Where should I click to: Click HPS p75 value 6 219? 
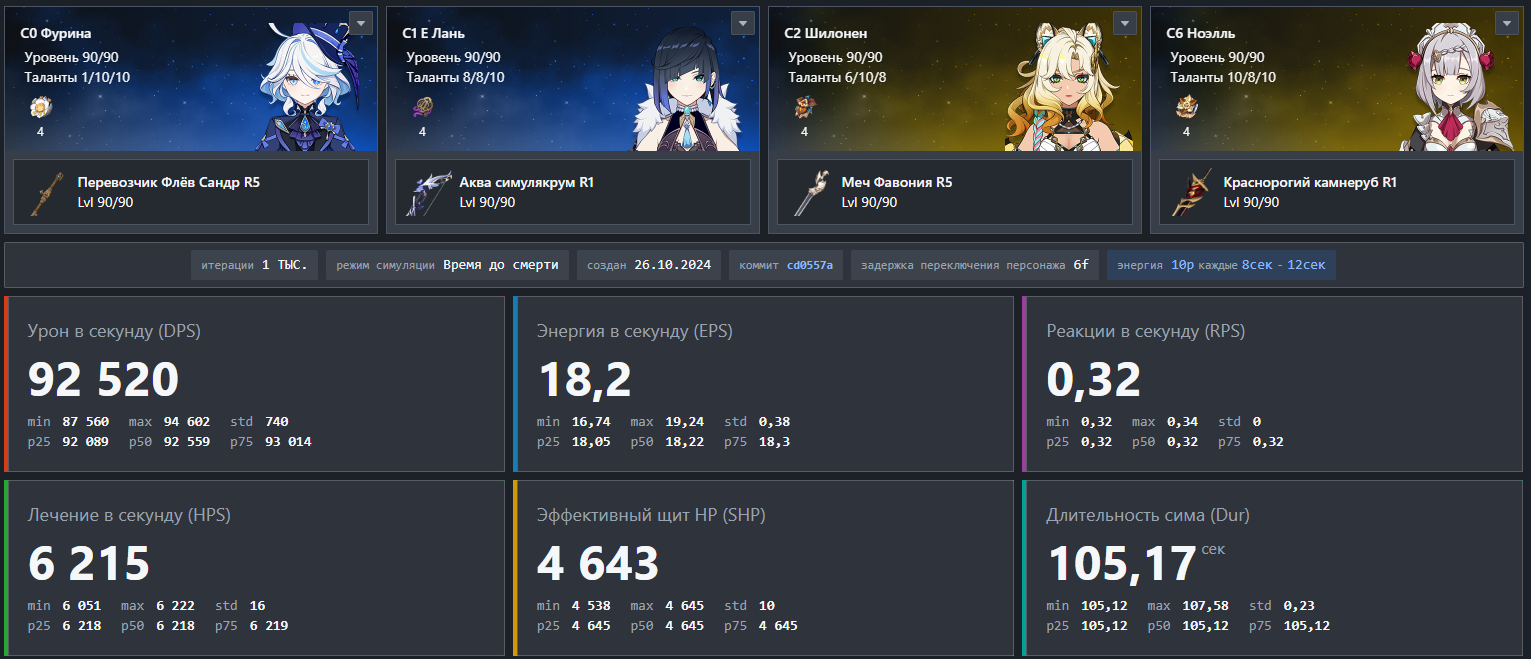click(269, 625)
